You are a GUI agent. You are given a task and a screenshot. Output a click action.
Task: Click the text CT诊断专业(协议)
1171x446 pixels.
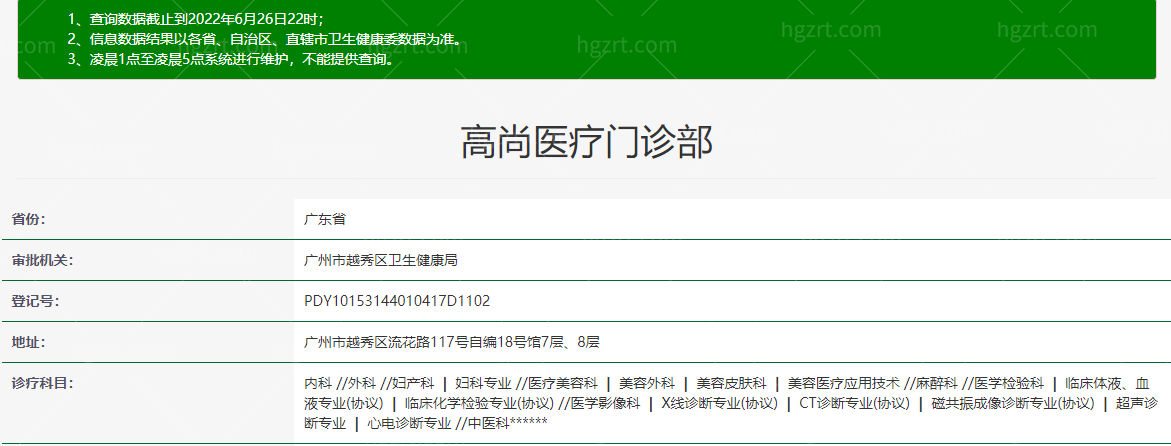854,403
